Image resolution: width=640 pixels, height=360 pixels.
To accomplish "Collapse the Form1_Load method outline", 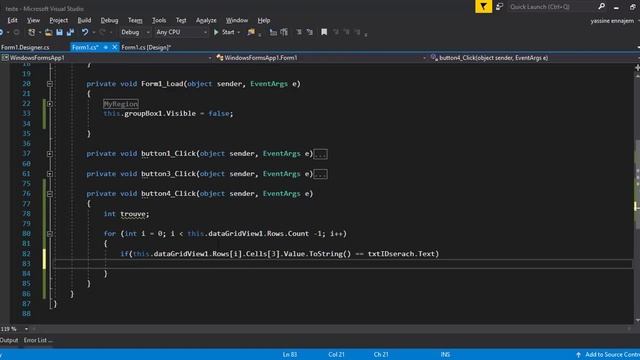I will (x=50, y=84).
